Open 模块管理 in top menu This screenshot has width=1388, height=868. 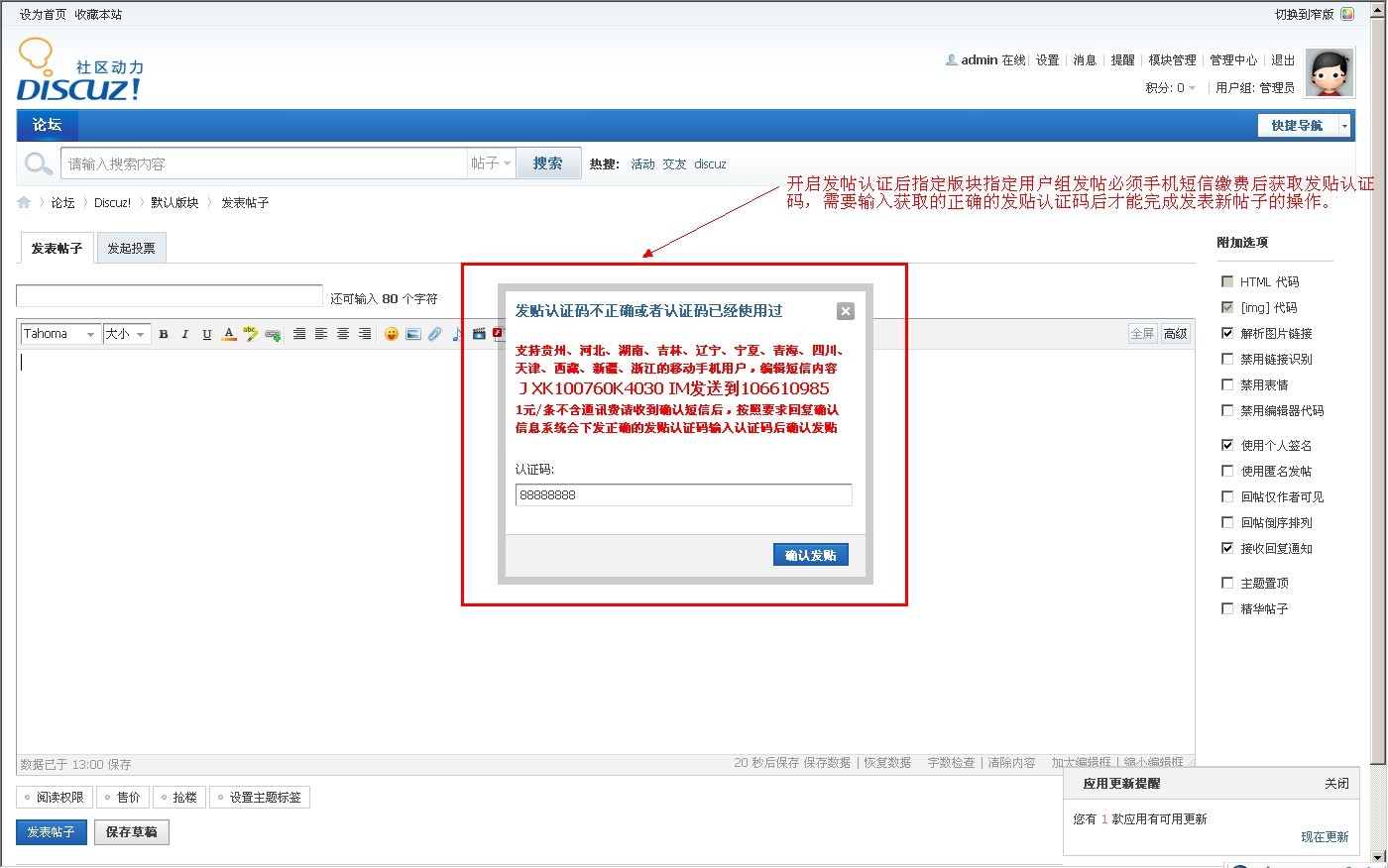(1172, 60)
